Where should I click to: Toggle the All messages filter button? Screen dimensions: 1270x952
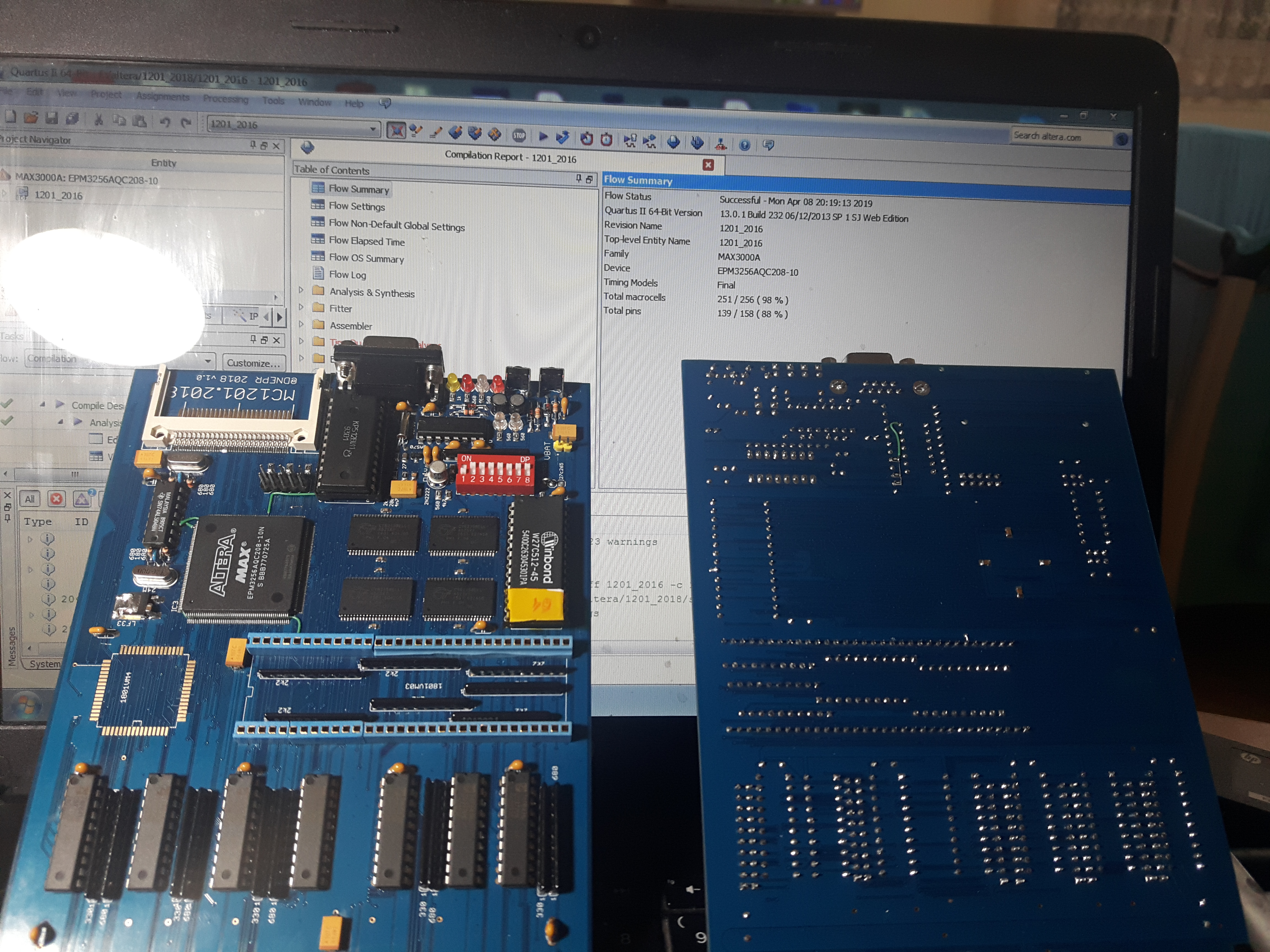[x=30, y=499]
